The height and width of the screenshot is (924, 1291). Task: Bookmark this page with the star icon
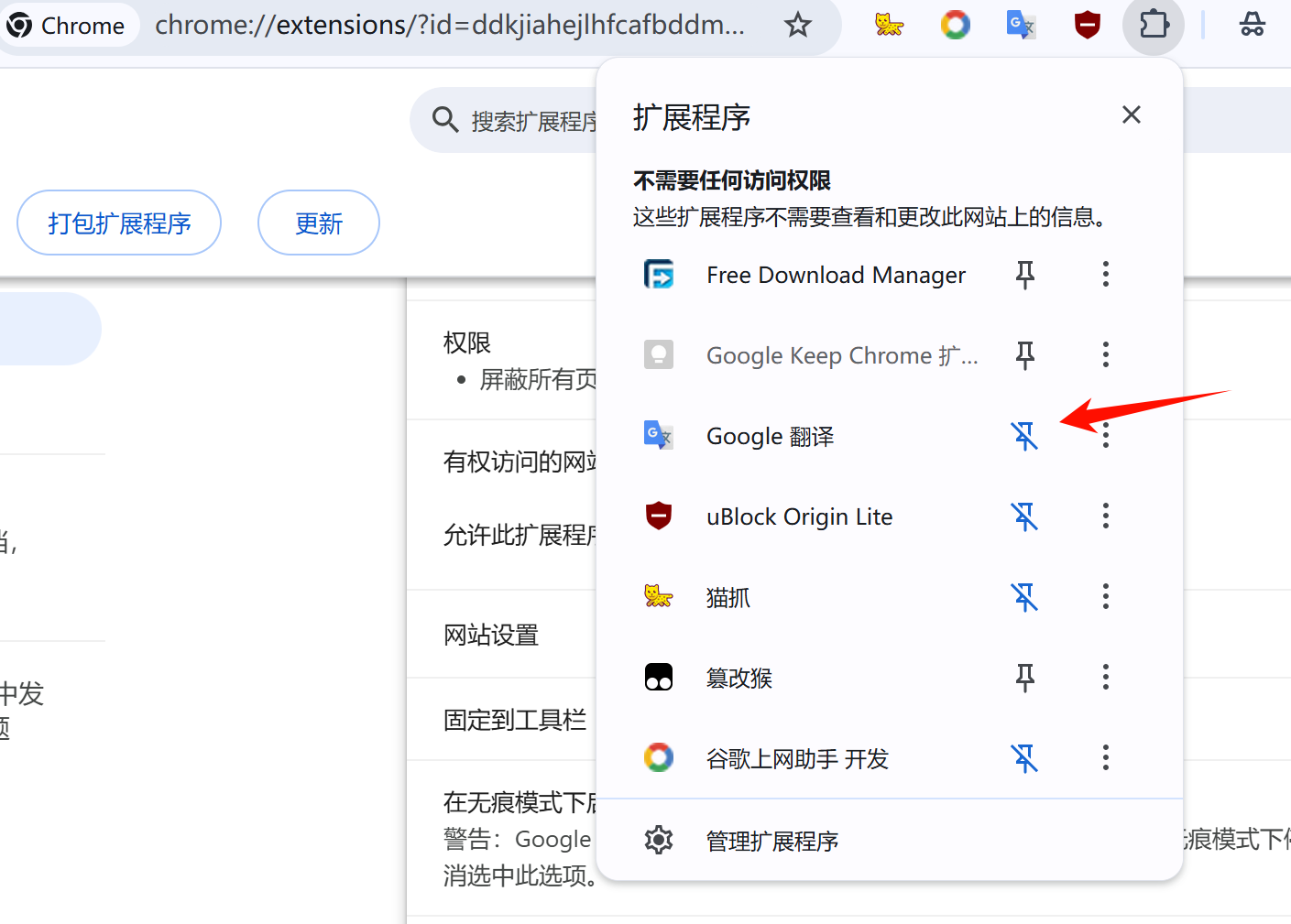click(798, 25)
